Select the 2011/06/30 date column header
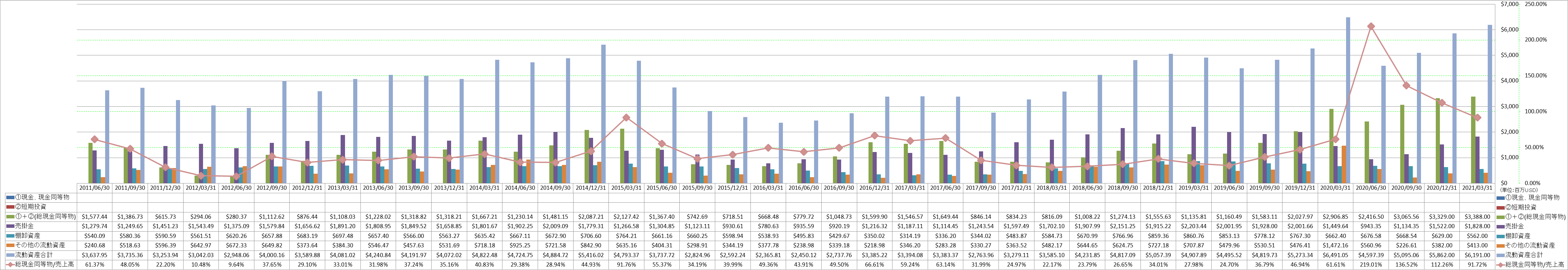This screenshot has height=270, width=1568. pyautogui.click(x=94, y=188)
